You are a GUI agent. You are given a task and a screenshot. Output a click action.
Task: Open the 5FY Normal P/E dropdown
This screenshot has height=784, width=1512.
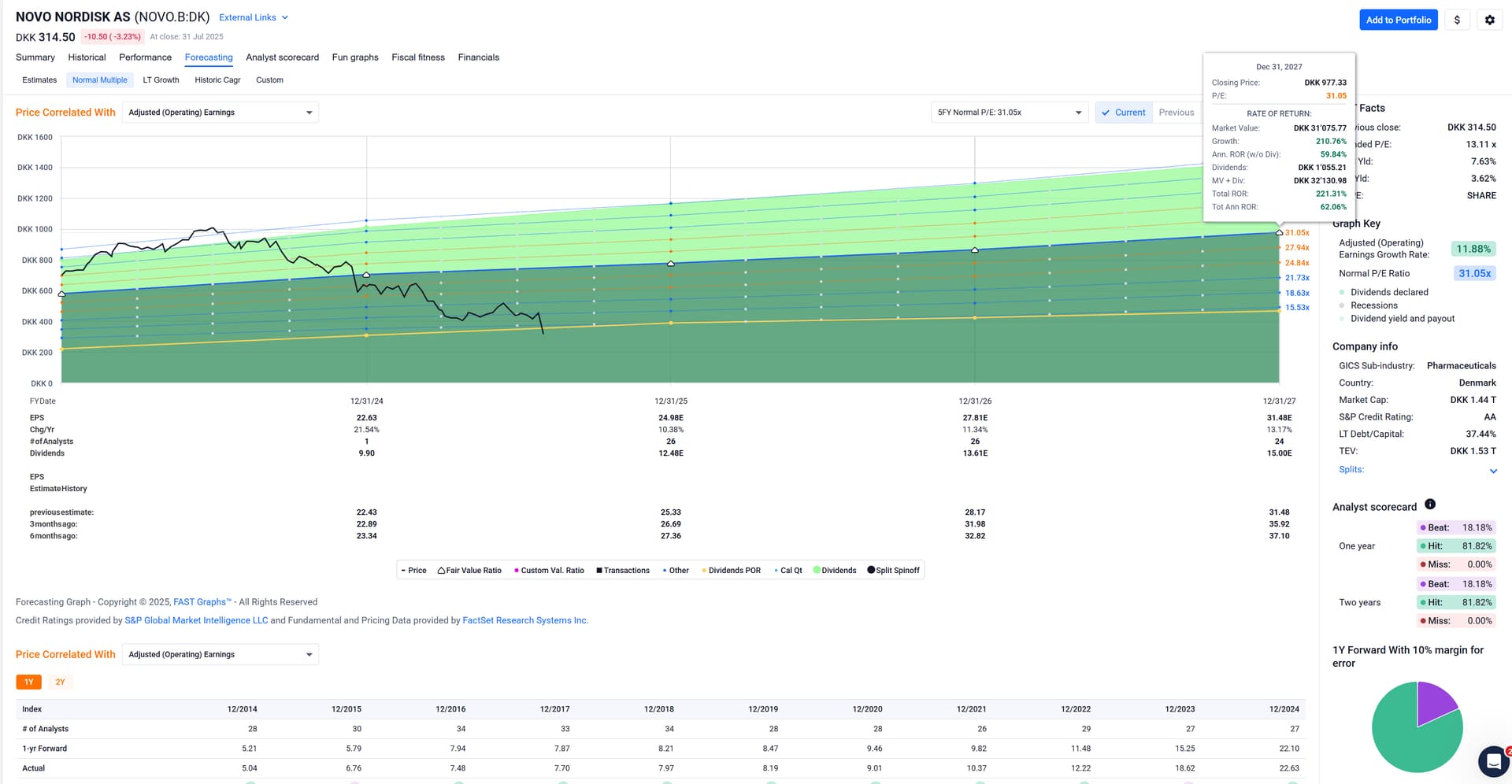[1010, 113]
